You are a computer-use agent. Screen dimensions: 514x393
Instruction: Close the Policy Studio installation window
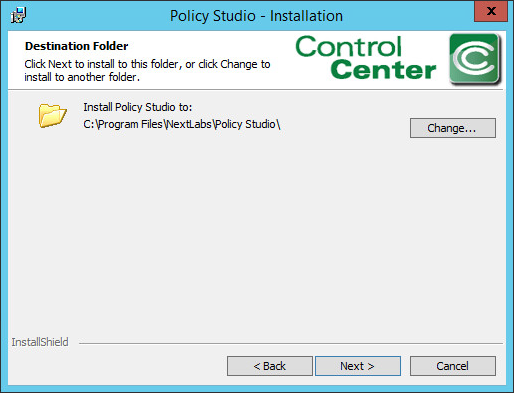(491, 11)
